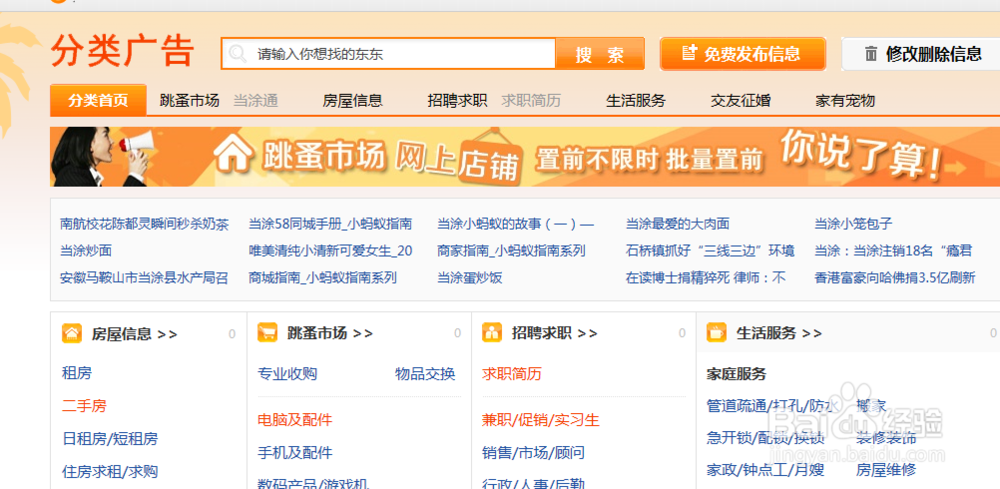1000x489 pixels.
Task: Click the 修改删除信息 button
Action: 921,54
